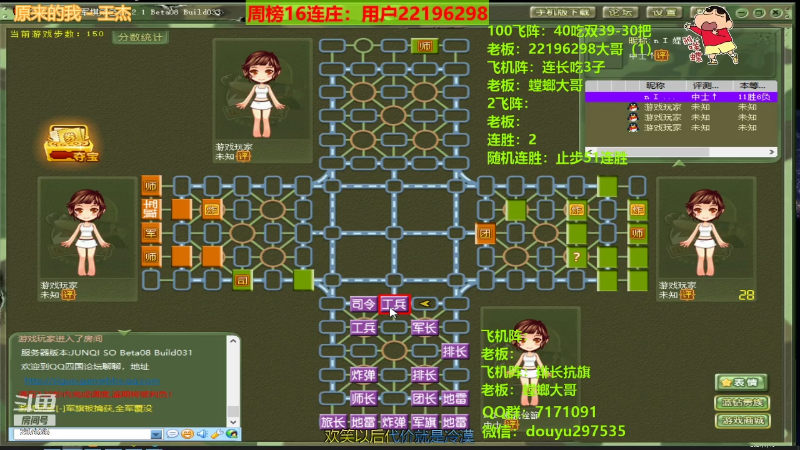
Task: Sort the player list by the 评测 column
Action: (705, 86)
